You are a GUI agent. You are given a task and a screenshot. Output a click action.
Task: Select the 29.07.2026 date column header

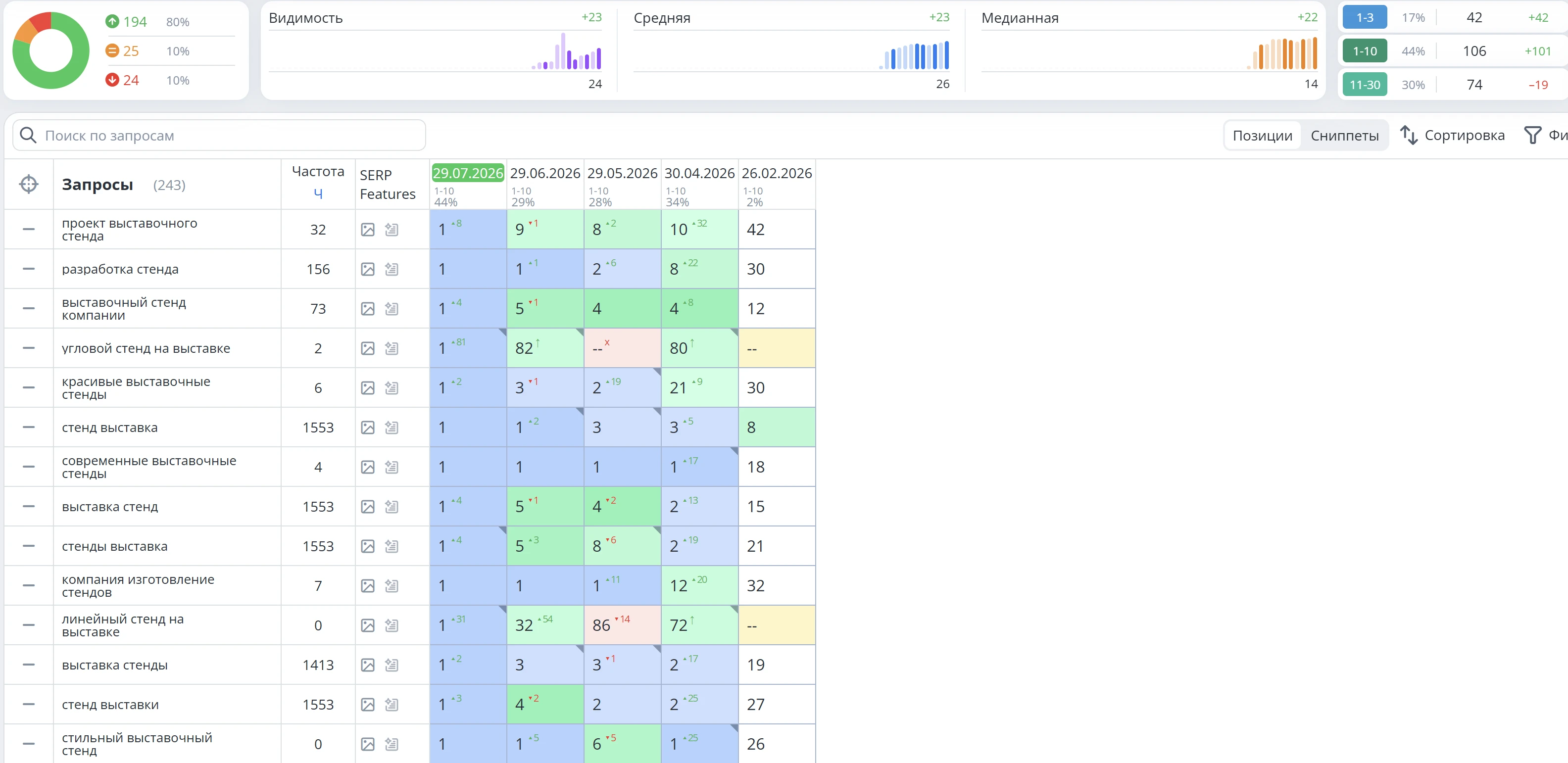pos(468,173)
